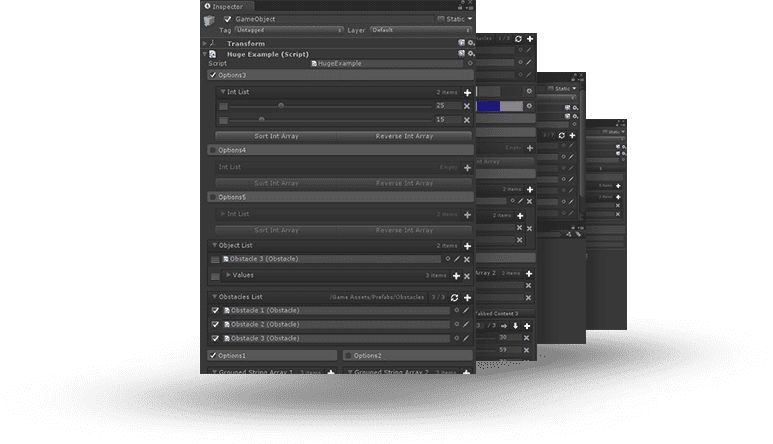The image size is (773, 444).
Task: Click slider handle for Int List value 25
Action: point(281,105)
